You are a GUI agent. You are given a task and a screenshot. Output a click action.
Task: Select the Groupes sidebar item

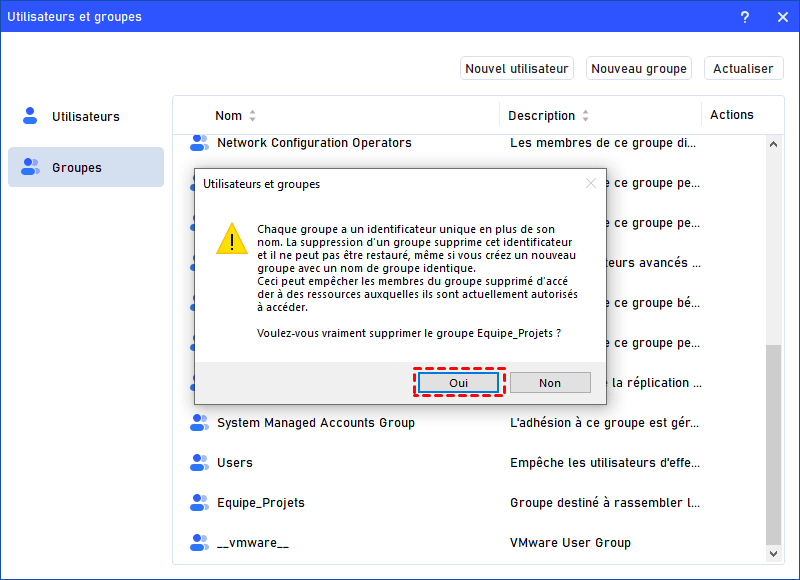tap(86, 167)
